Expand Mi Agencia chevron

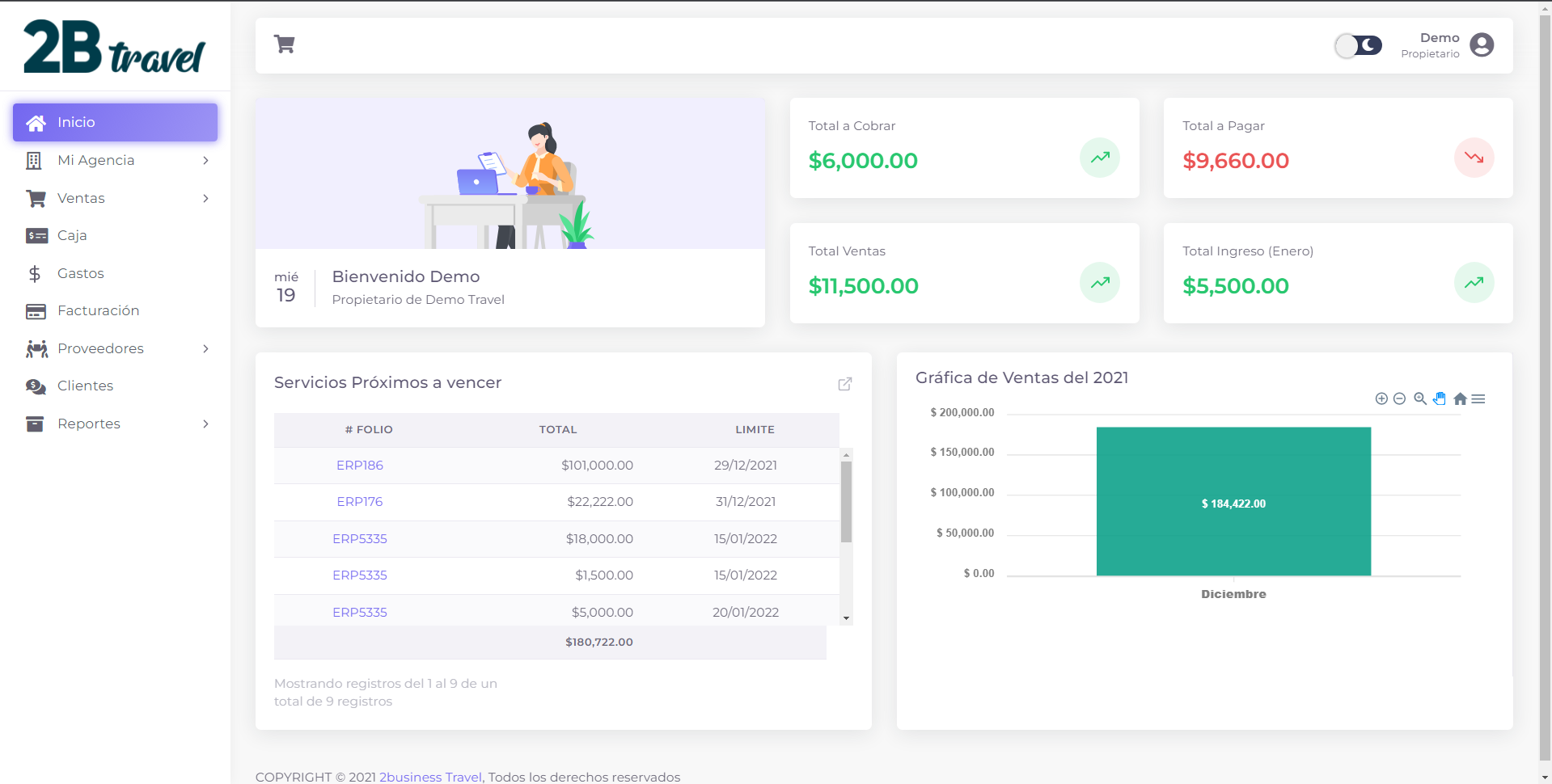coord(205,160)
